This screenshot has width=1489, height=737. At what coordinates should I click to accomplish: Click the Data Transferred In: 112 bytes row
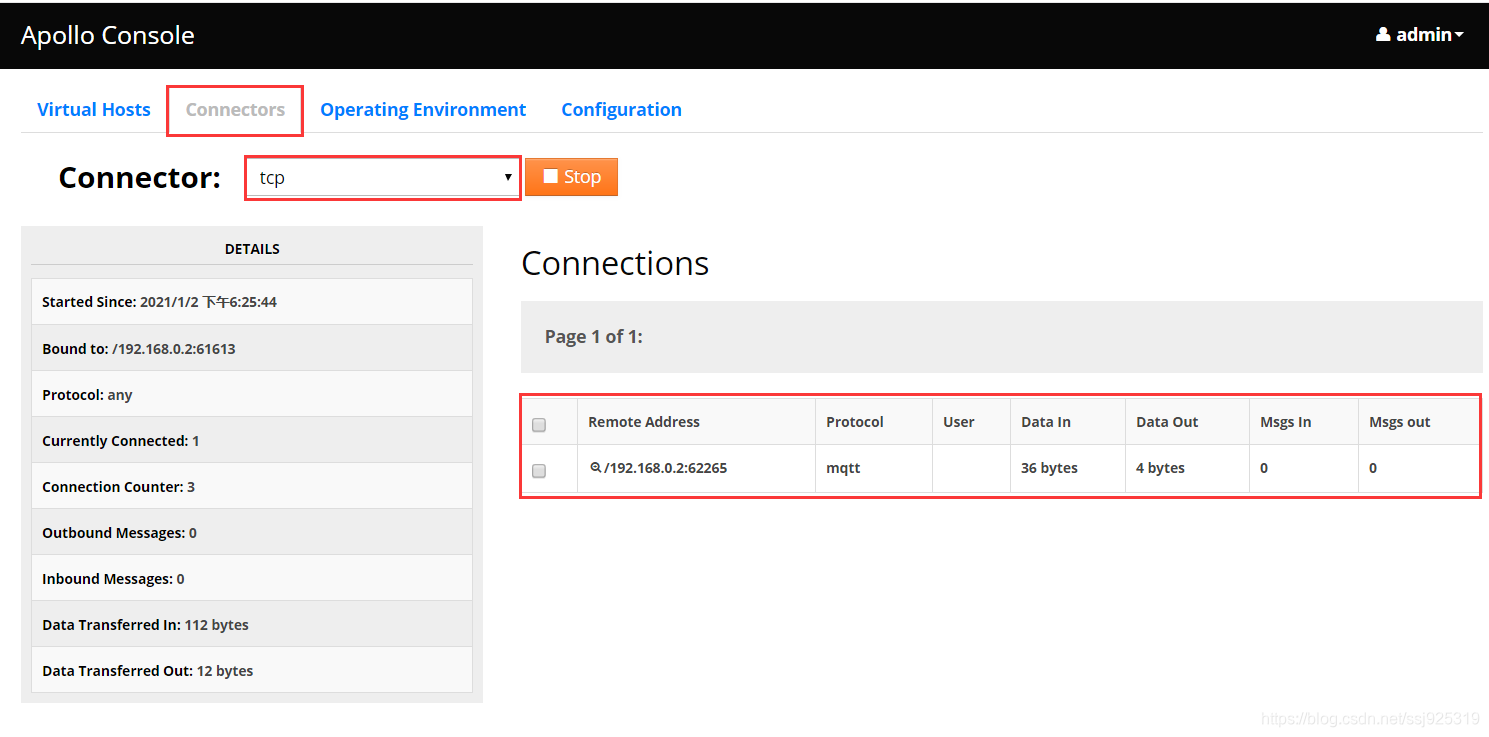(x=252, y=624)
